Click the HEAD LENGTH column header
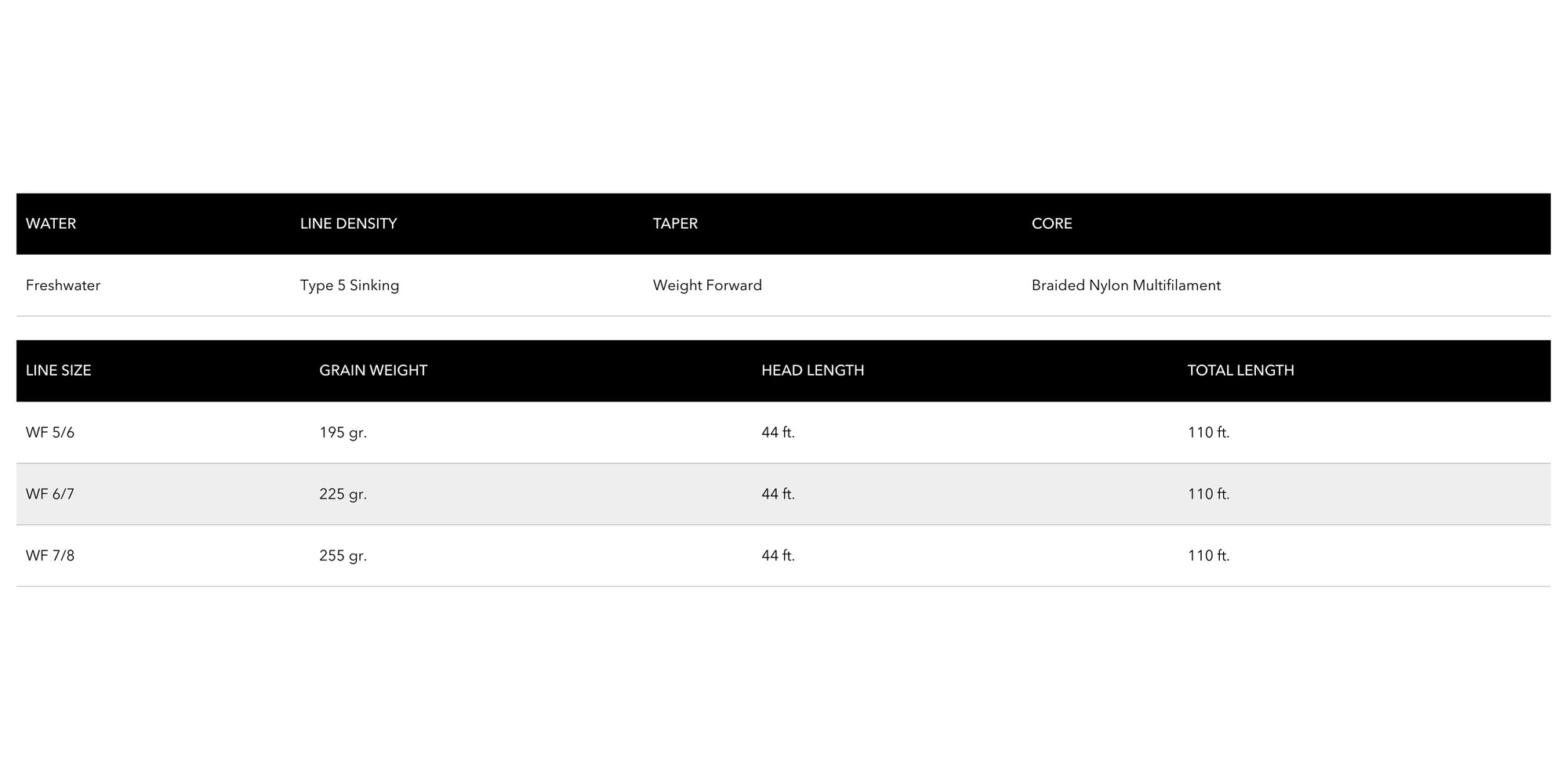 (812, 370)
